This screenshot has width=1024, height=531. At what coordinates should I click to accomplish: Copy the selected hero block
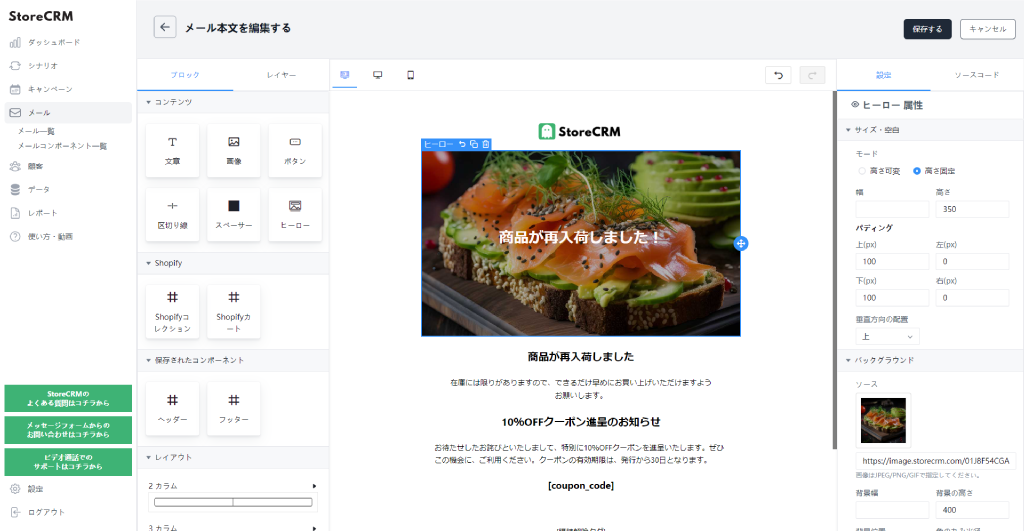(x=474, y=144)
